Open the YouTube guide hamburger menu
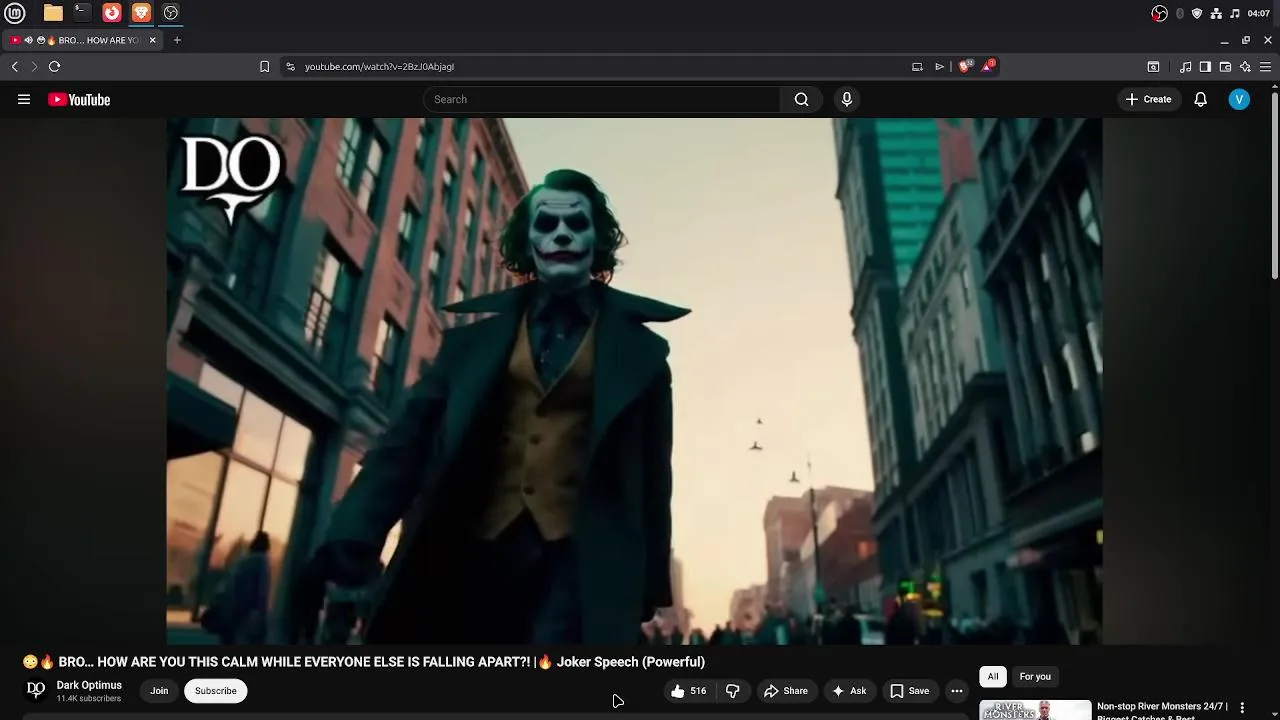 (x=24, y=99)
